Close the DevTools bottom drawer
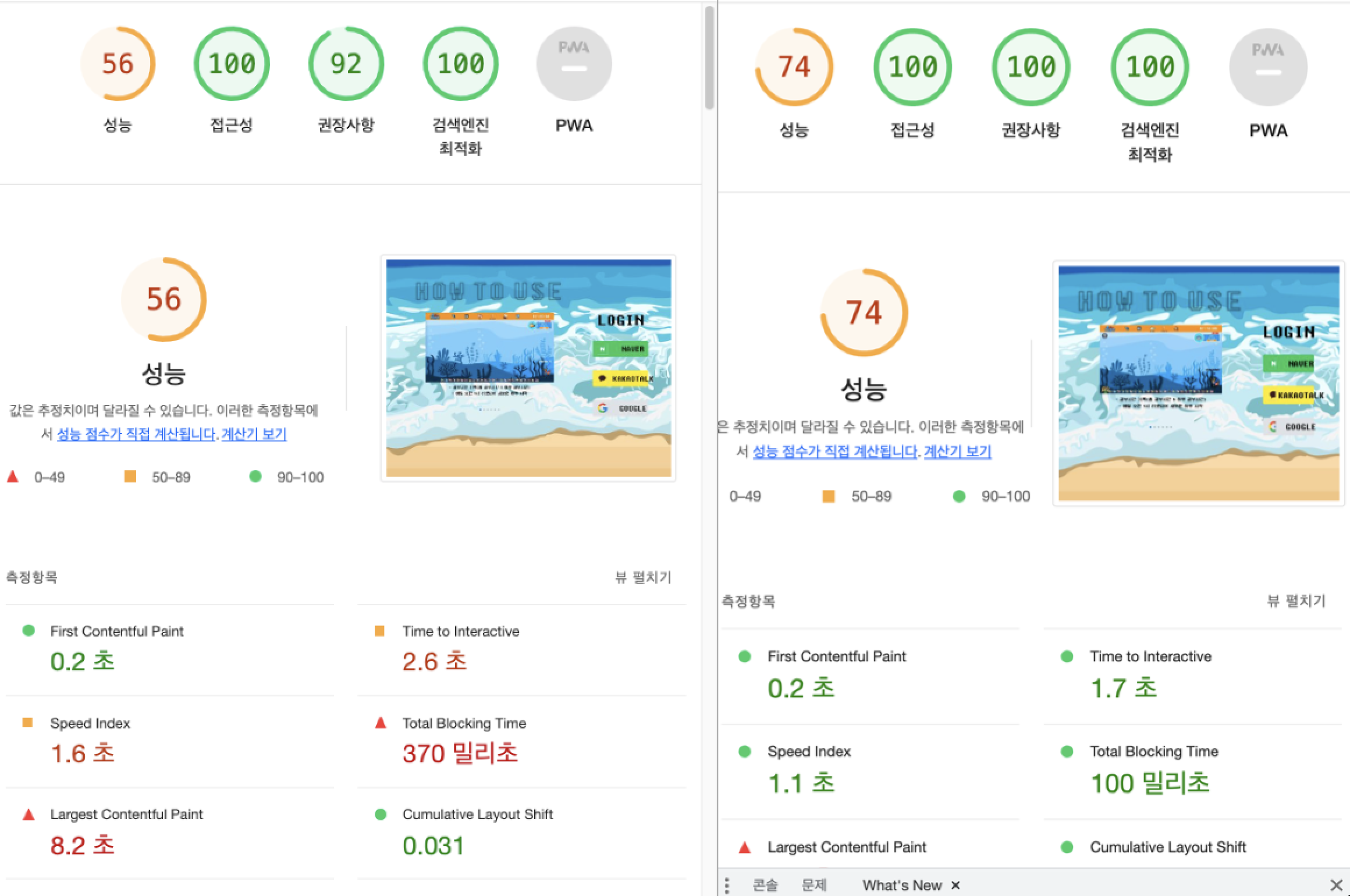 coord(1336,885)
